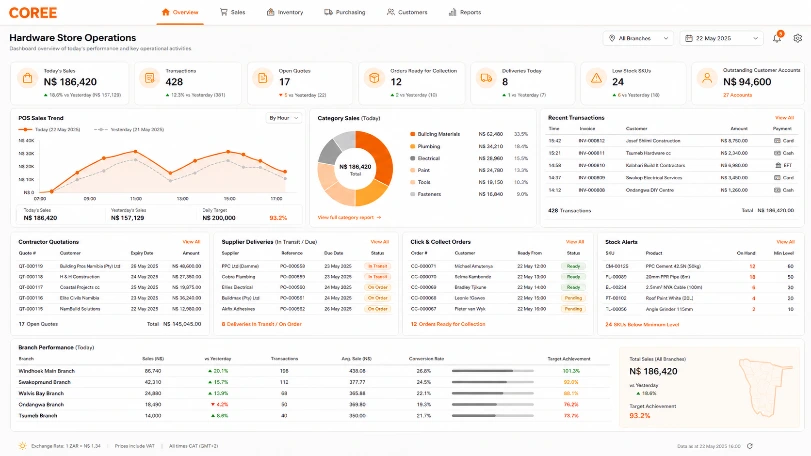Click the Today legend marker in POS Sales Trend
The height and width of the screenshot is (456, 811).
(x=25, y=129)
